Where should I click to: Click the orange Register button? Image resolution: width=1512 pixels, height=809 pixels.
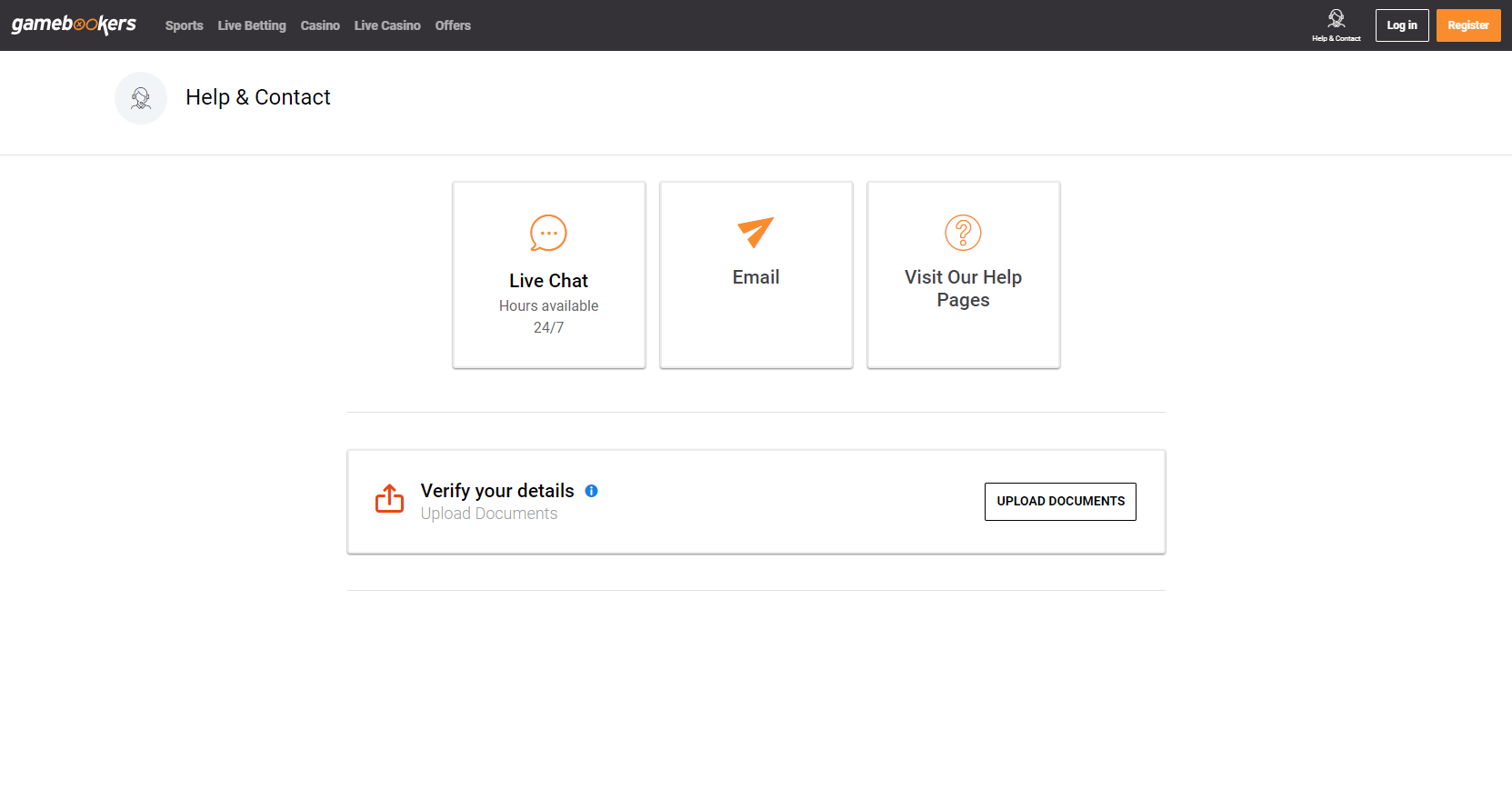(x=1468, y=25)
